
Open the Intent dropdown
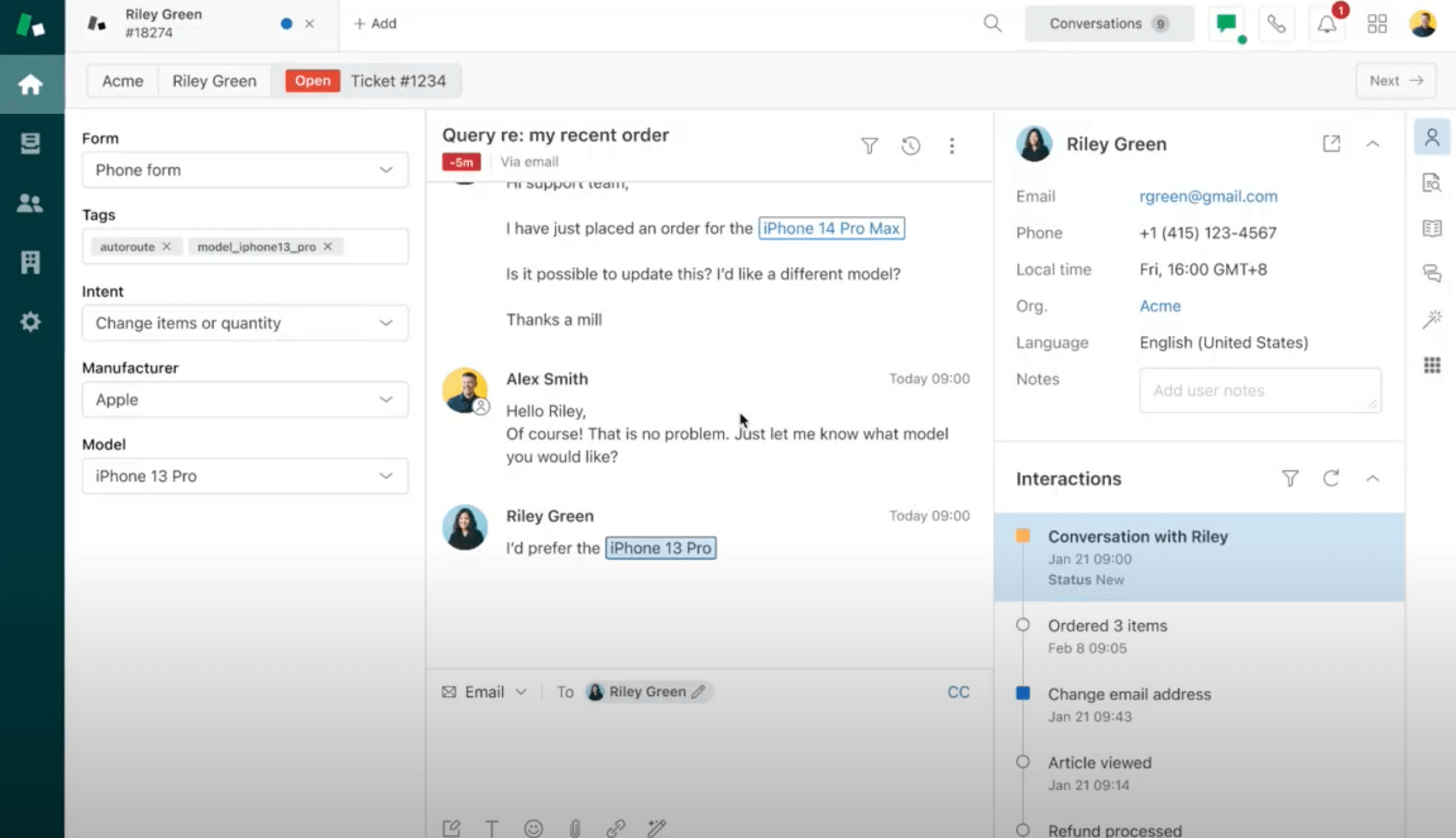[x=245, y=323]
